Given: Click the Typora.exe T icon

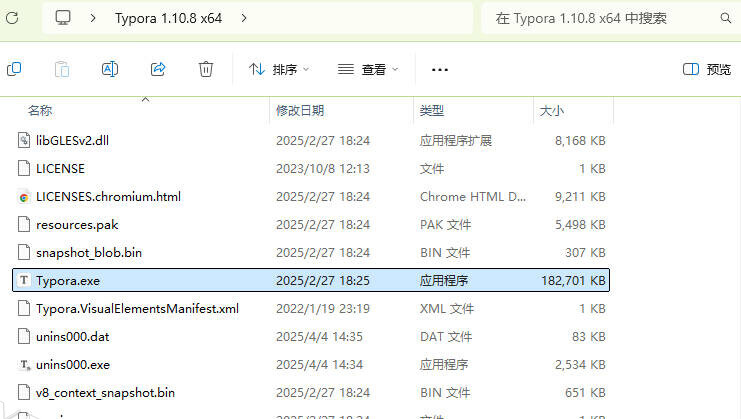Looking at the screenshot, I should pos(24,281).
